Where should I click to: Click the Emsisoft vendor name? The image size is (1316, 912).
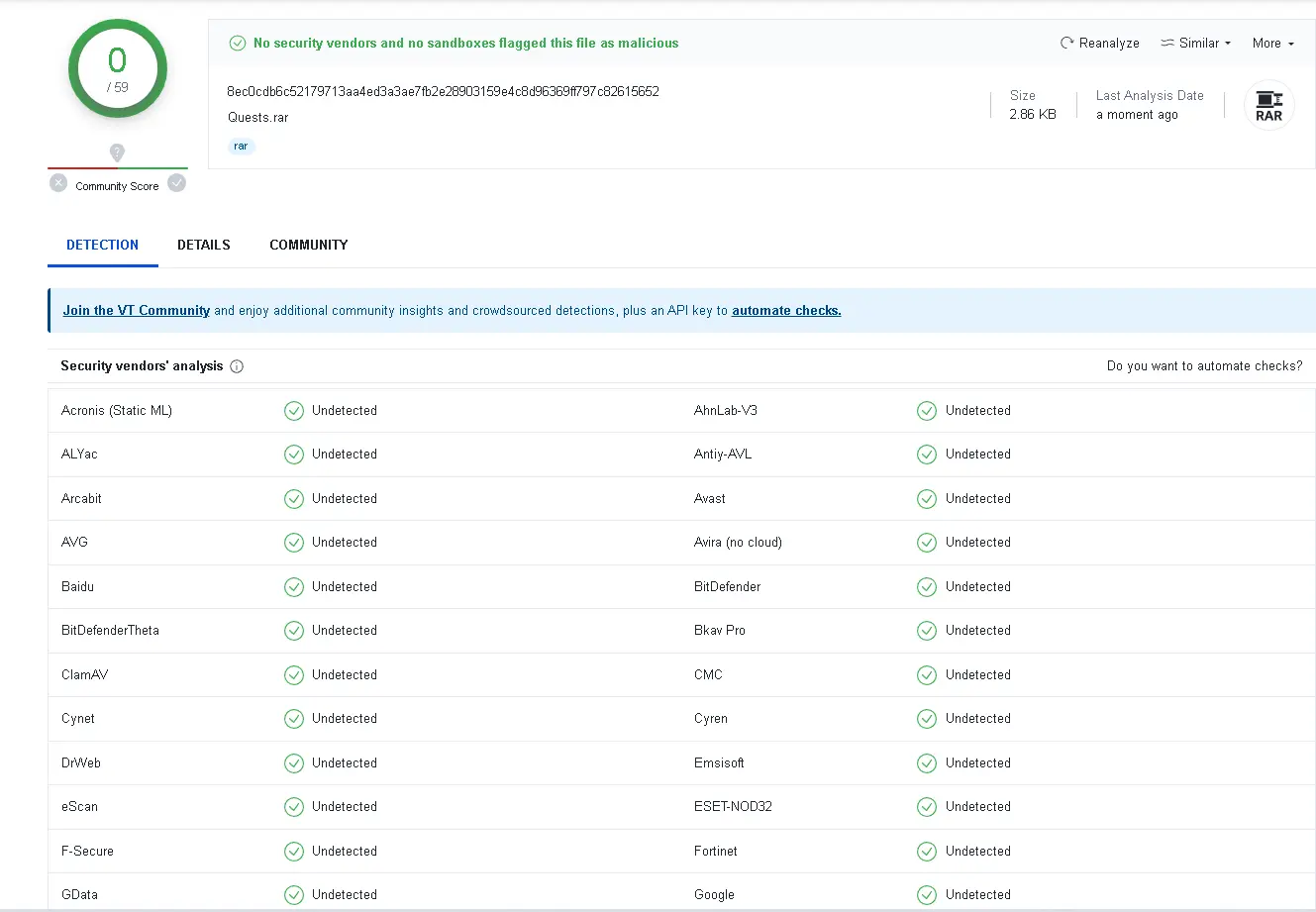click(719, 762)
